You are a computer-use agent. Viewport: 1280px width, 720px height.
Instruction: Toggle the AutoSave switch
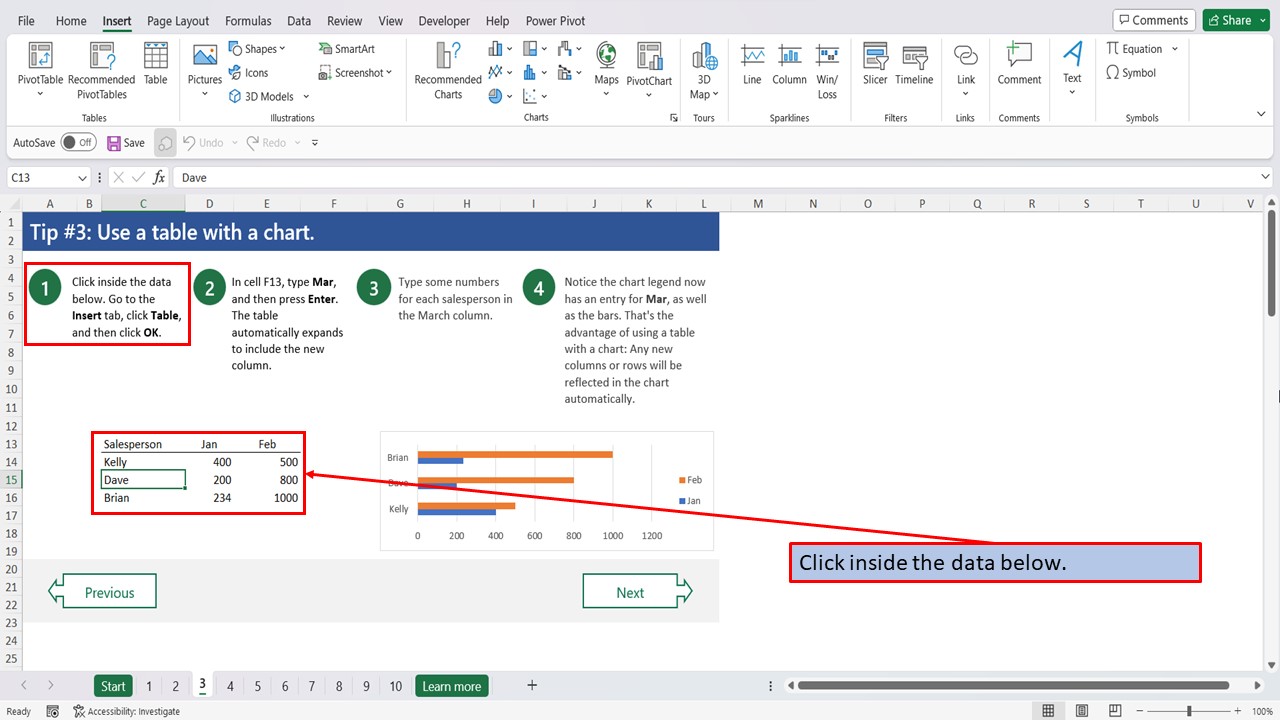78,143
